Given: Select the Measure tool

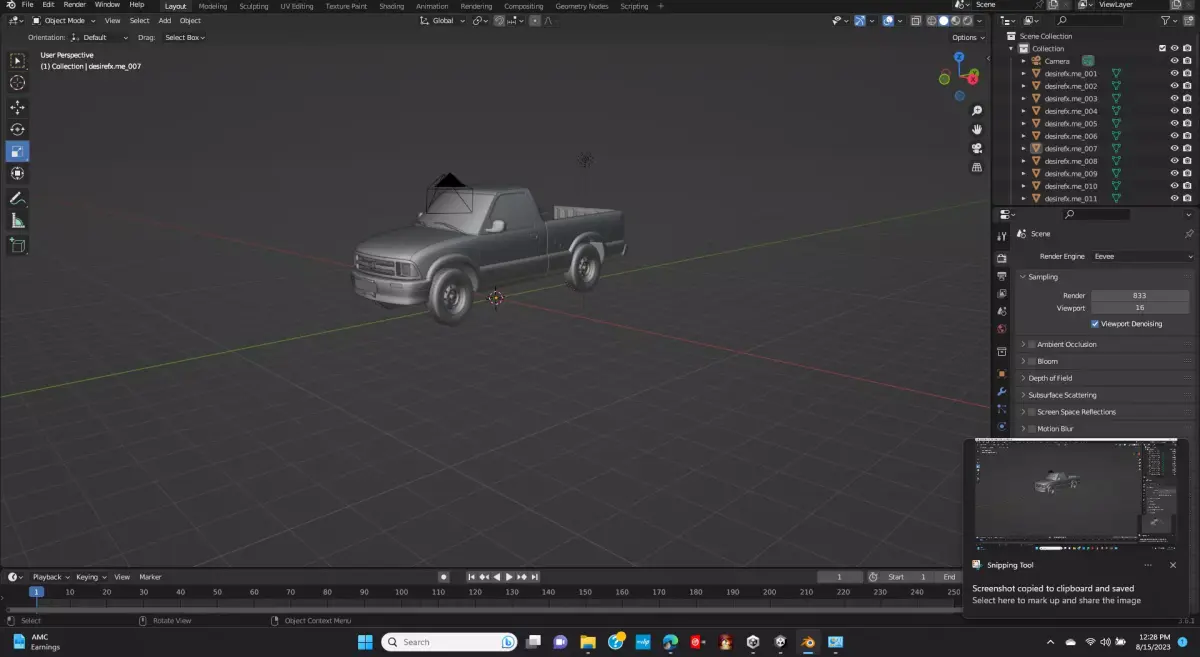Looking at the screenshot, I should [17, 220].
